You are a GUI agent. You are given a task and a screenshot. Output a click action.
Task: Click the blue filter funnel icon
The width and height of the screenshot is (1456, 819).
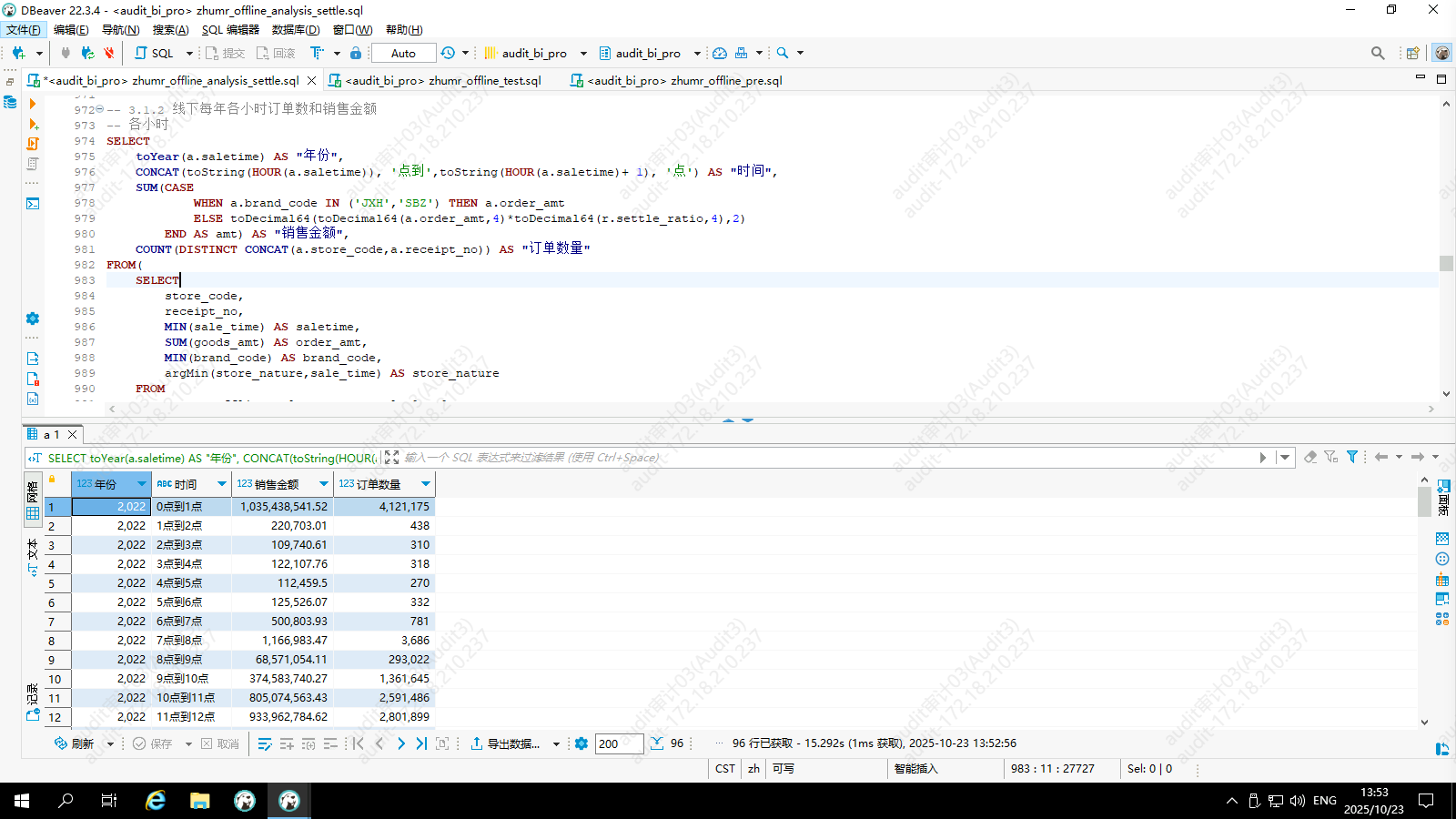tap(1352, 457)
